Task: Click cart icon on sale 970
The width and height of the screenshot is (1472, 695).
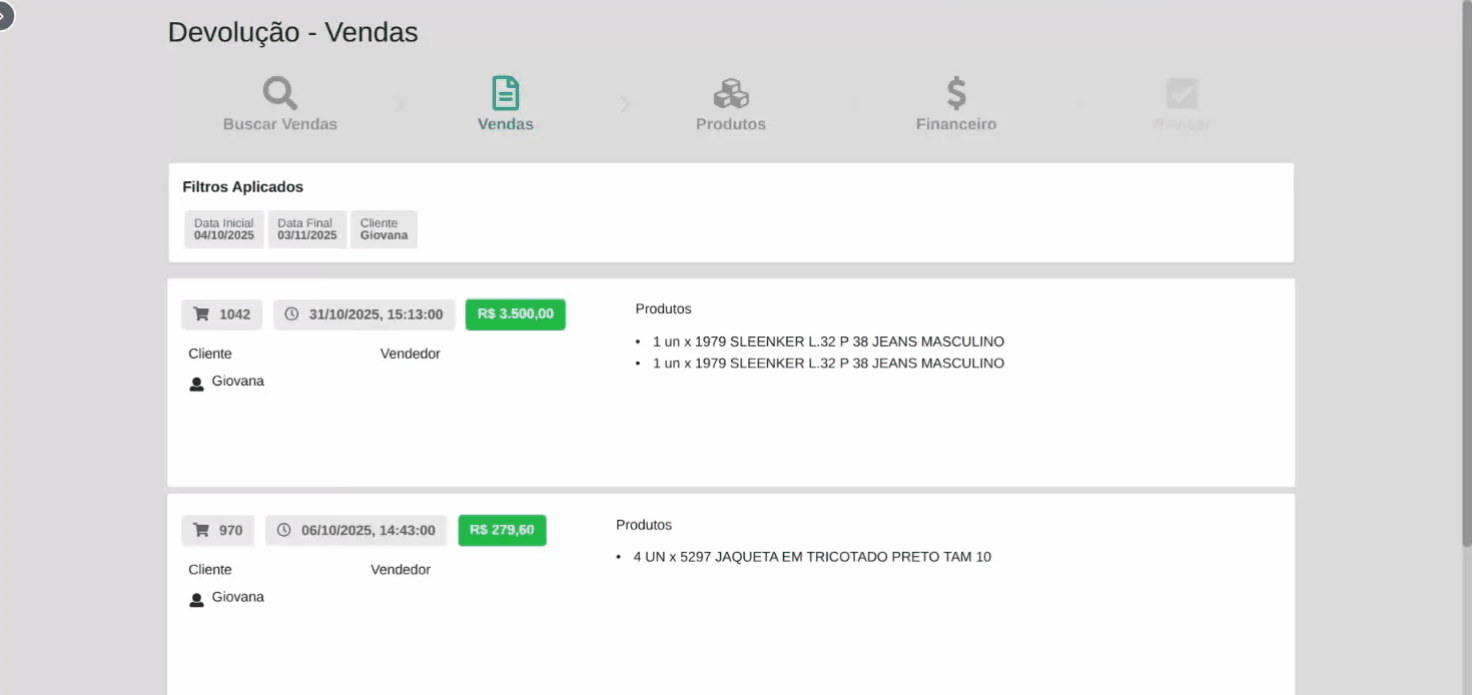Action: tap(201, 530)
